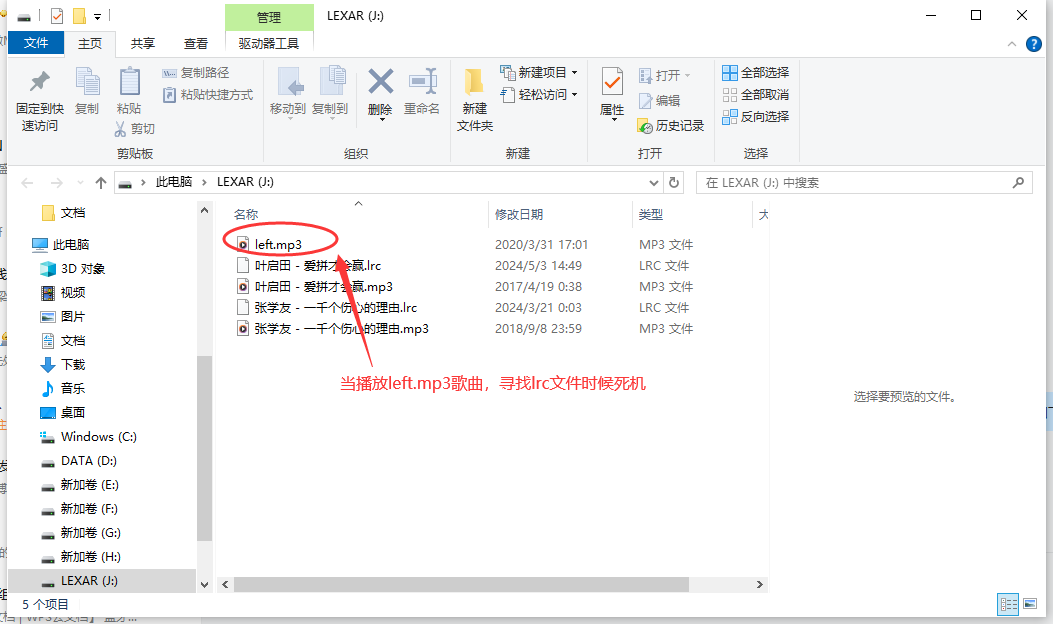Open the New item dropdown

(x=539, y=73)
